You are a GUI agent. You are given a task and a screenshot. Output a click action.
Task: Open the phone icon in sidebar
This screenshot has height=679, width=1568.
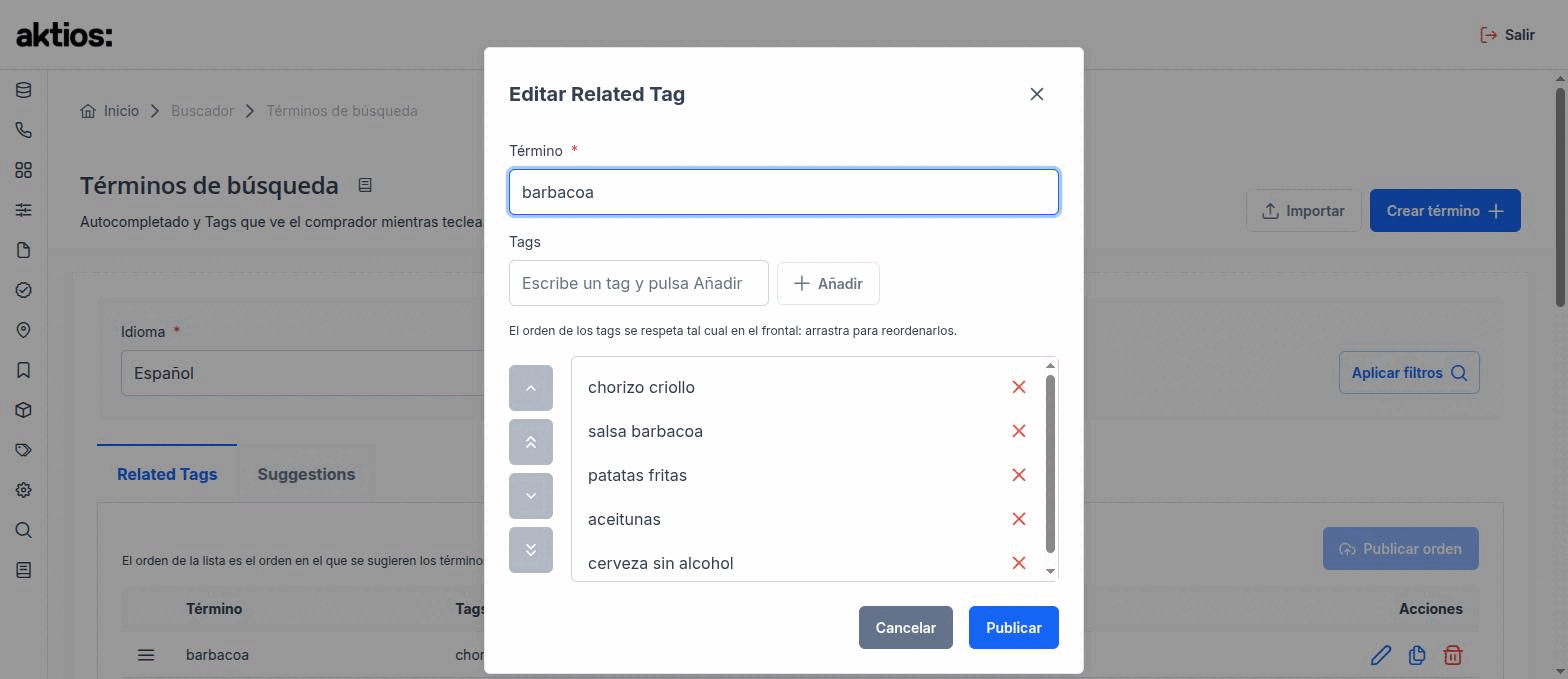(23, 130)
